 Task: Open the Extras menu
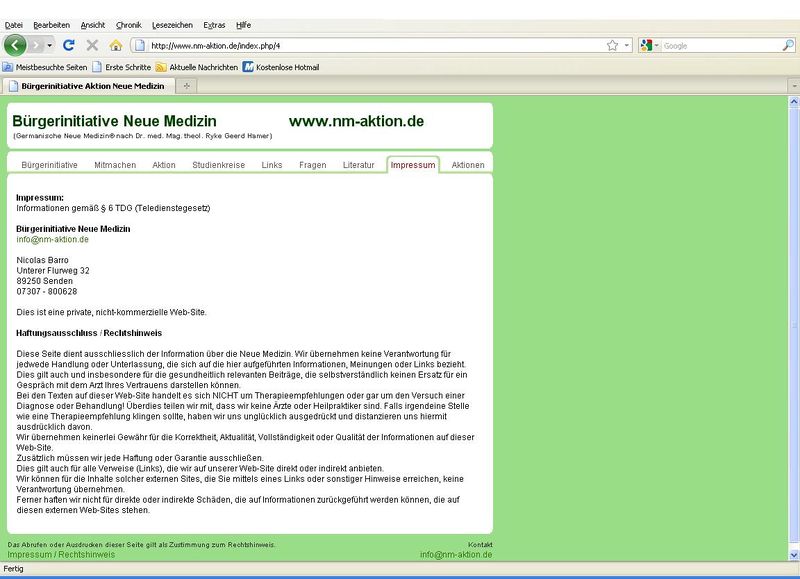pos(214,24)
